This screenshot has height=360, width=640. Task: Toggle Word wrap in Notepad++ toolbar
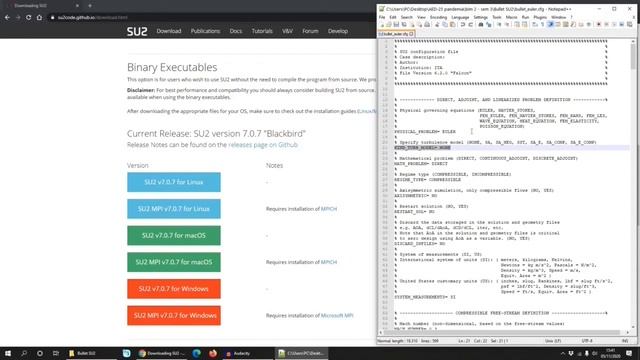tap(534, 24)
